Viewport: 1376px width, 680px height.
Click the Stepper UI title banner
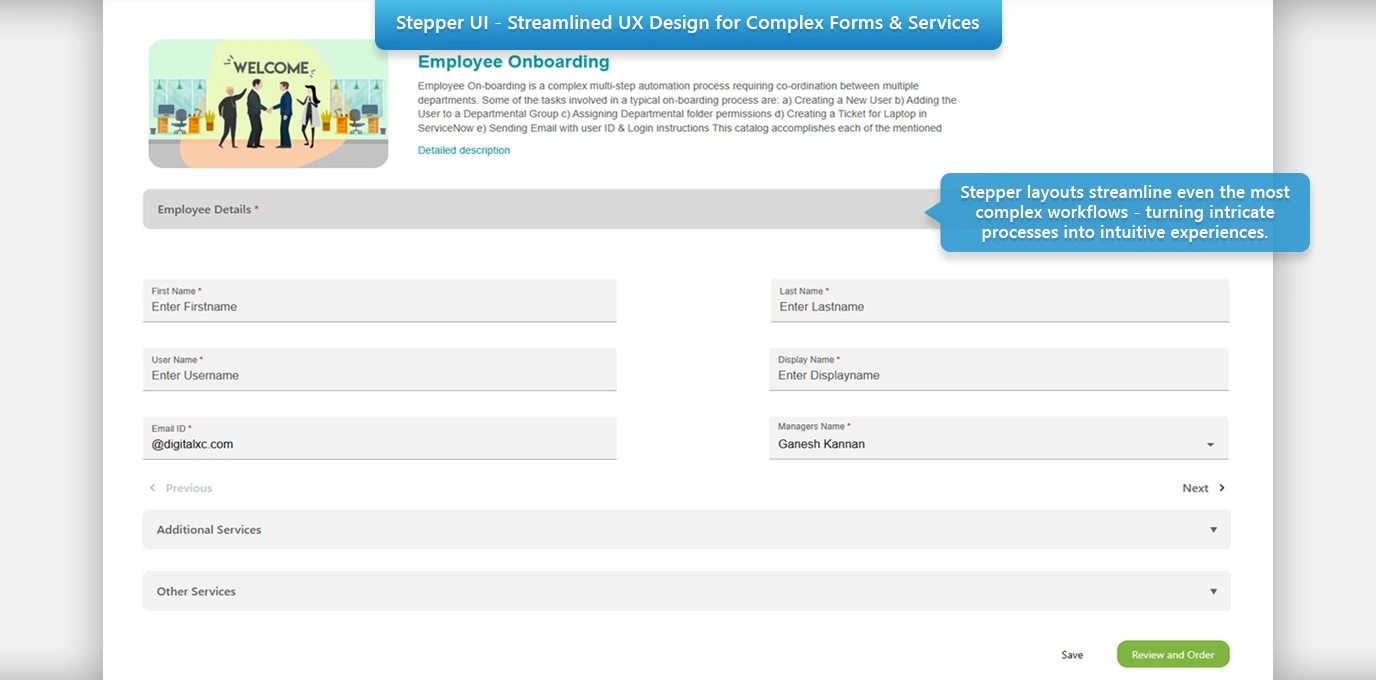pos(687,23)
